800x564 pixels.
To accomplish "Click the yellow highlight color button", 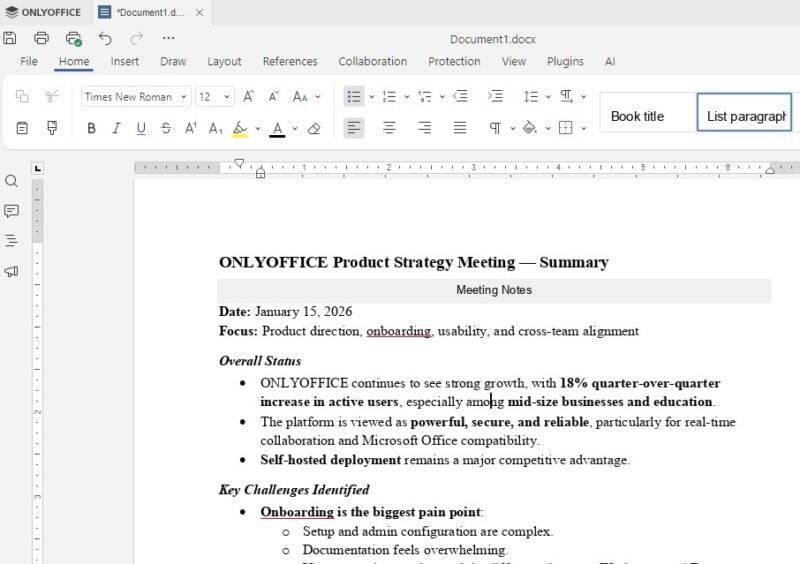I will [240, 129].
